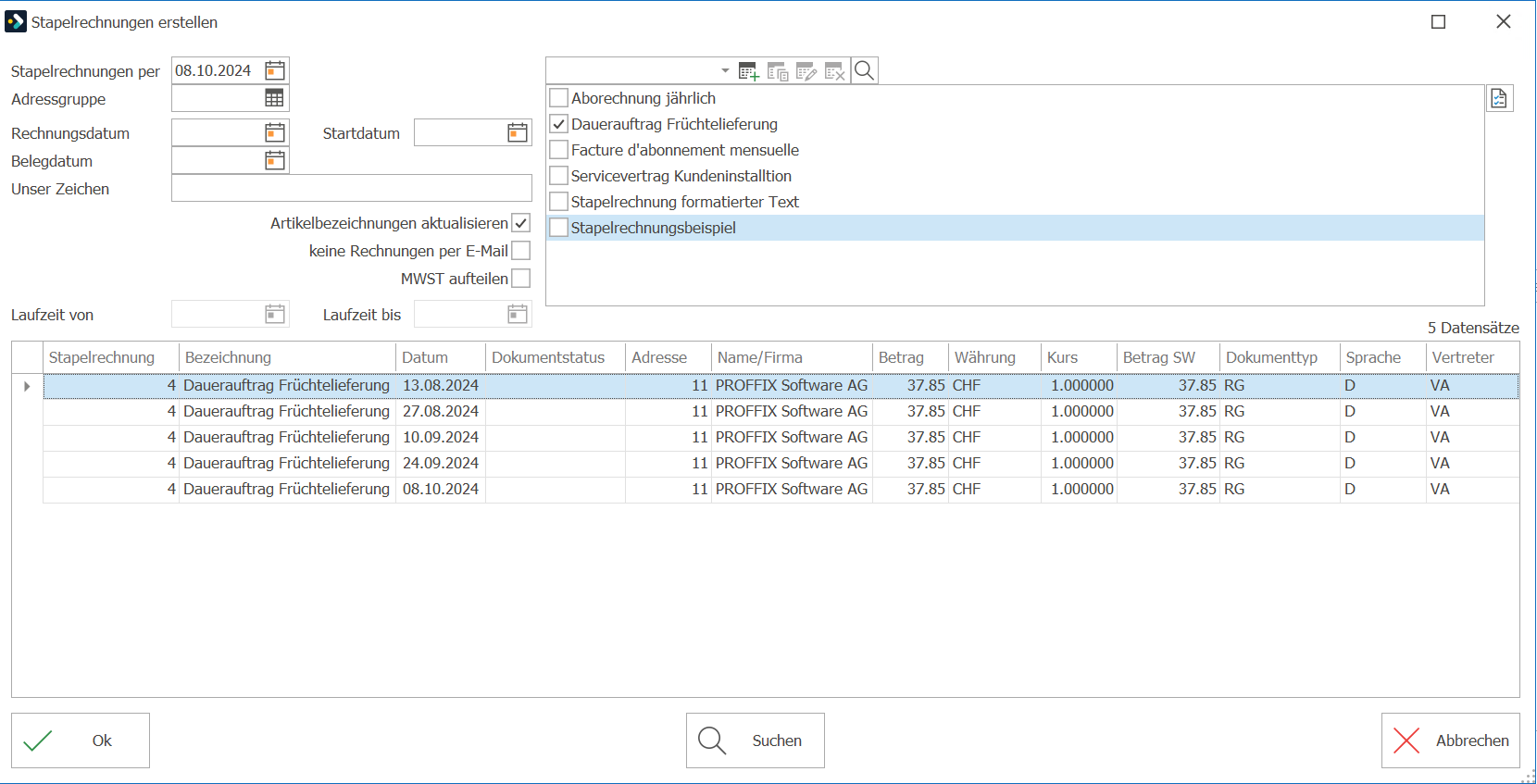Click the copy filter toolbar icon
The height and width of the screenshot is (784, 1537).
[778, 71]
